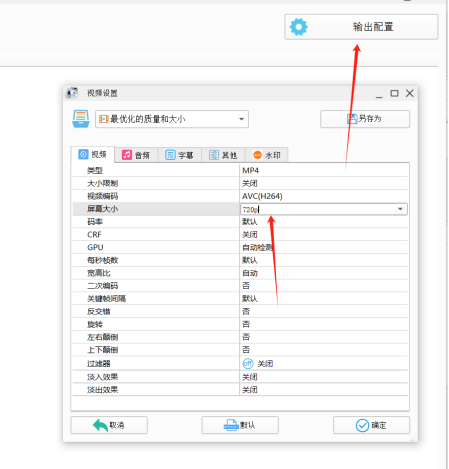Switch to the 水印 tab
Viewport: 449px width, 469px height.
click(267, 155)
